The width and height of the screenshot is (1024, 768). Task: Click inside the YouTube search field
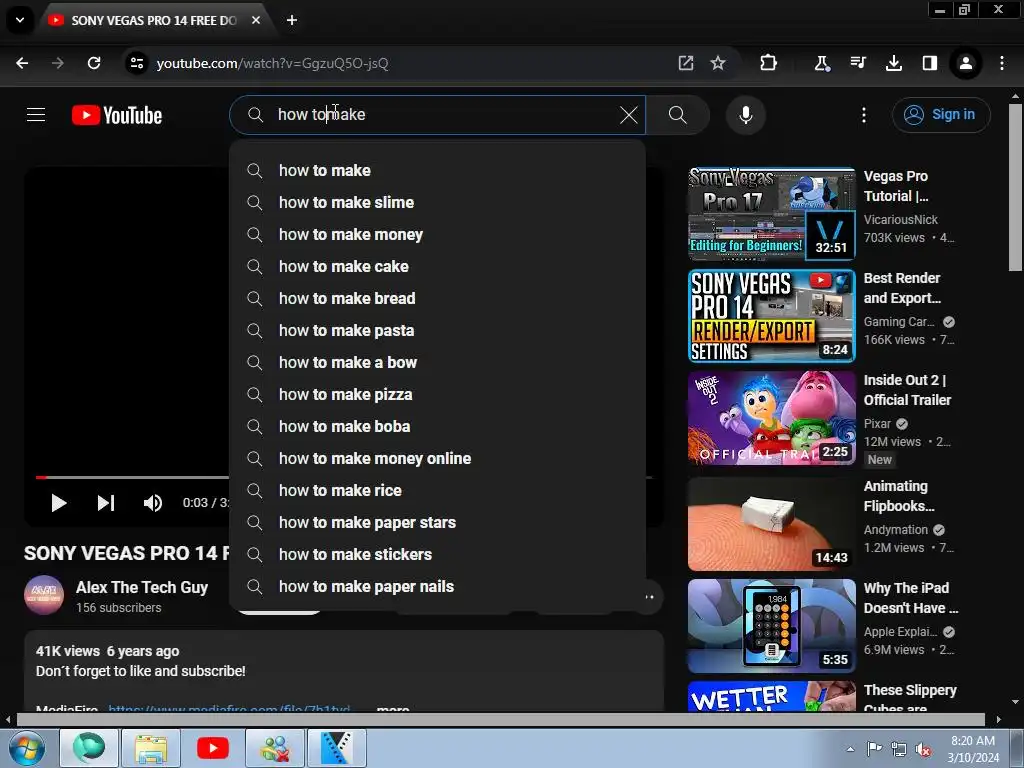click(438, 115)
